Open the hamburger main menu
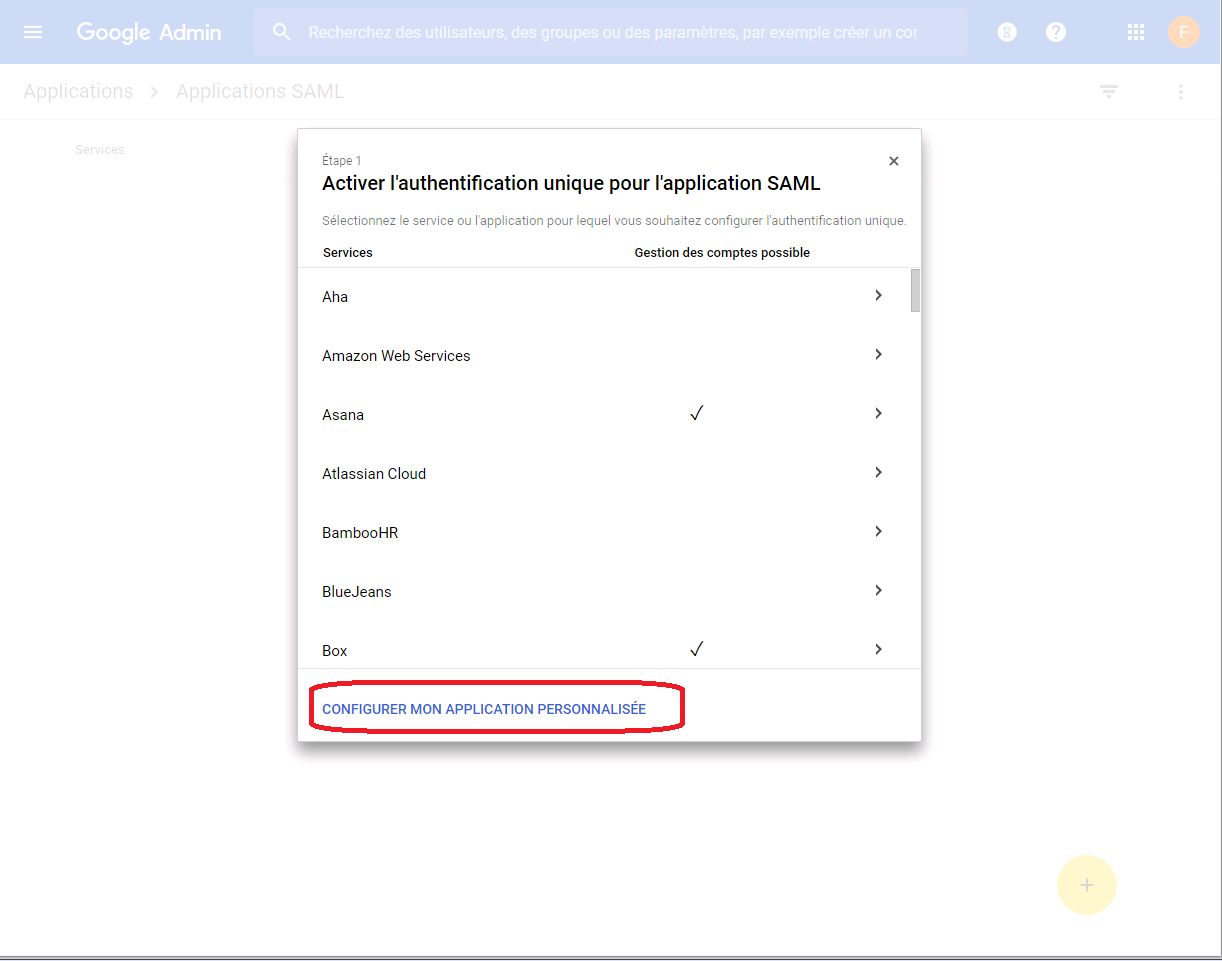 point(33,32)
